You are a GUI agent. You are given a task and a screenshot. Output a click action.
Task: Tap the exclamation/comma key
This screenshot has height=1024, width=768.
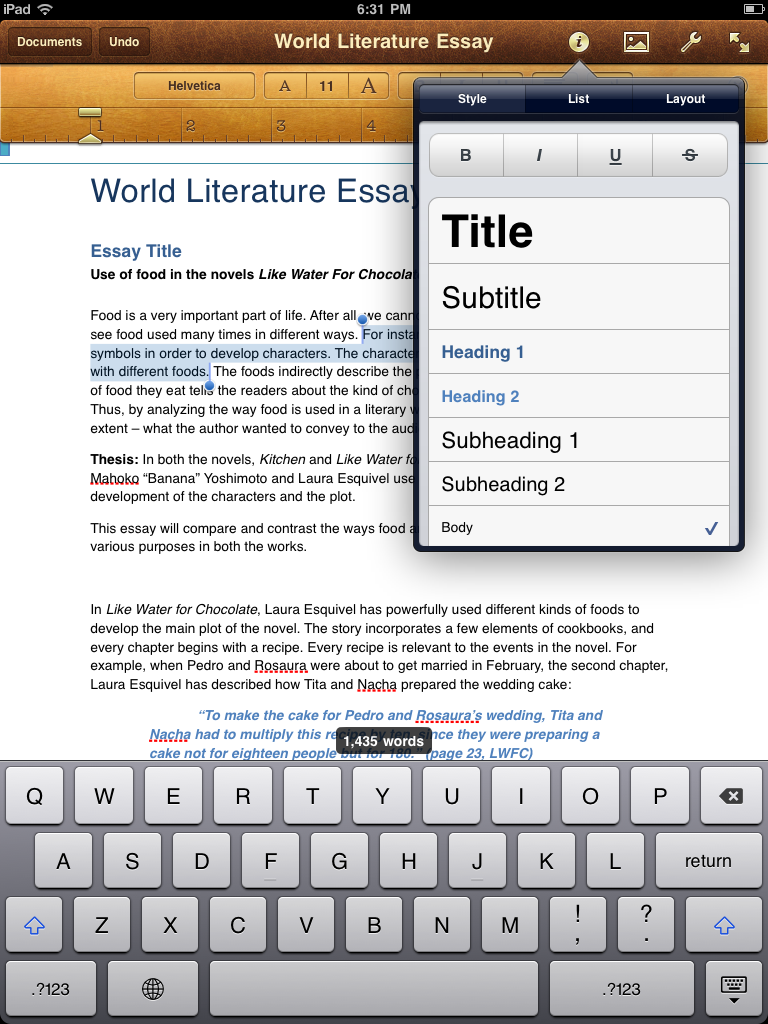click(x=578, y=925)
